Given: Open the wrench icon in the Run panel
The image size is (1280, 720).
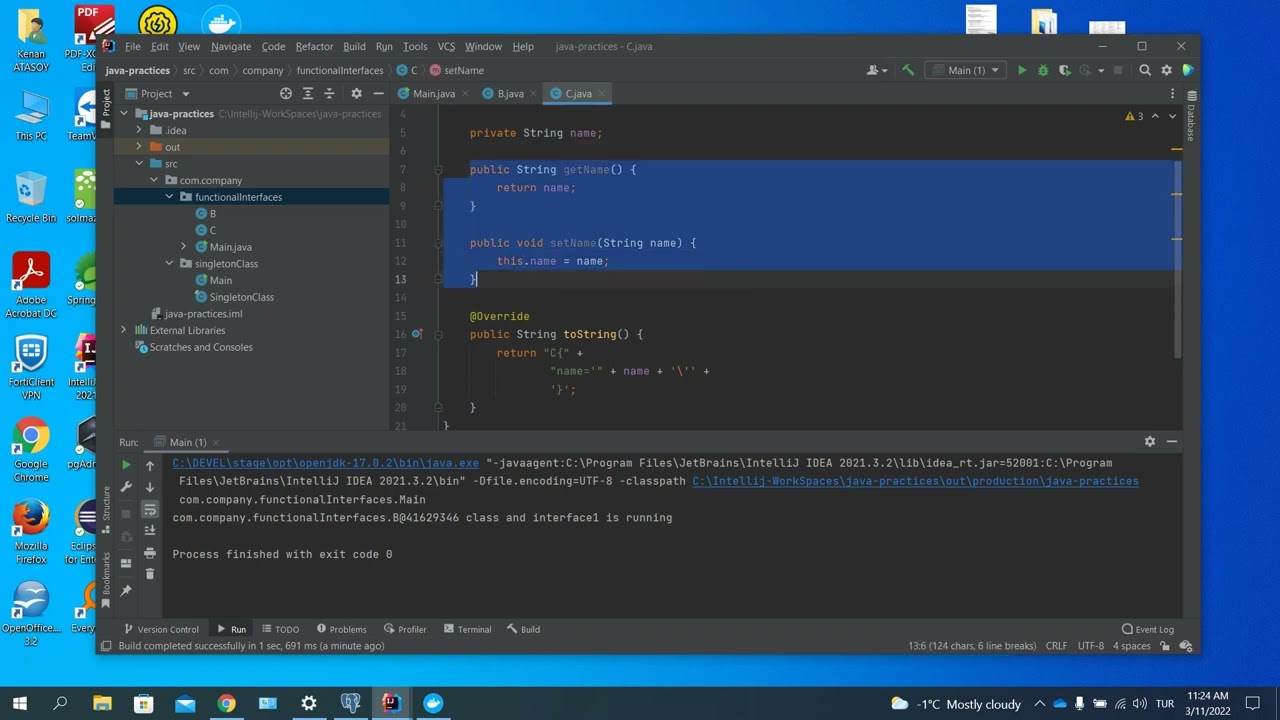Looking at the screenshot, I should [x=126, y=487].
